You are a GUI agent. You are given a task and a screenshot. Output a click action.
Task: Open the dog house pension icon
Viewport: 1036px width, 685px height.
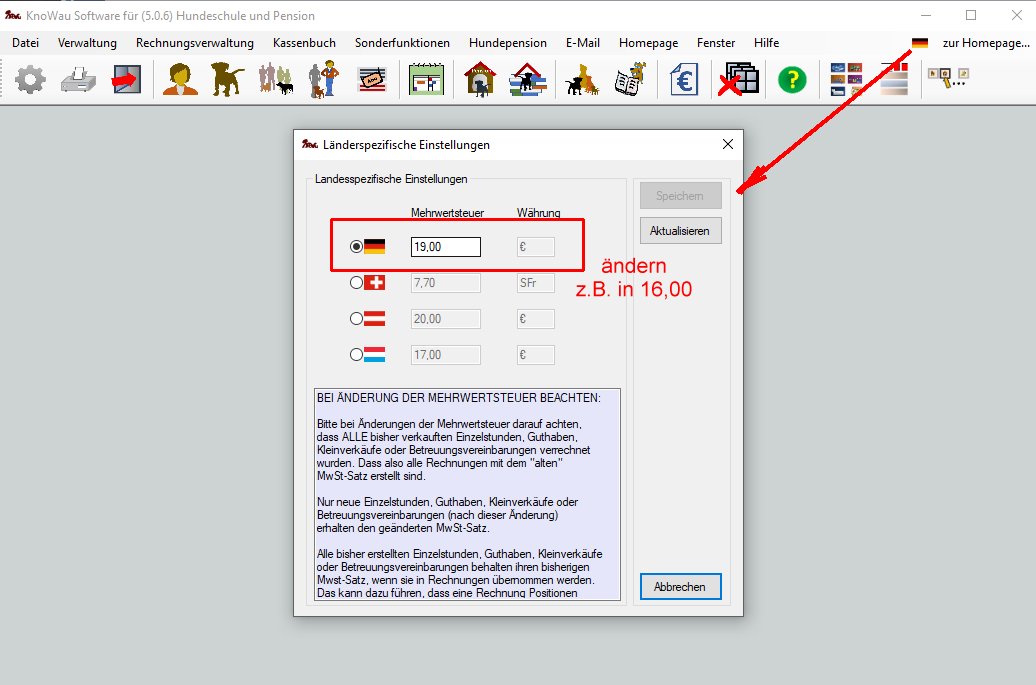[x=480, y=79]
